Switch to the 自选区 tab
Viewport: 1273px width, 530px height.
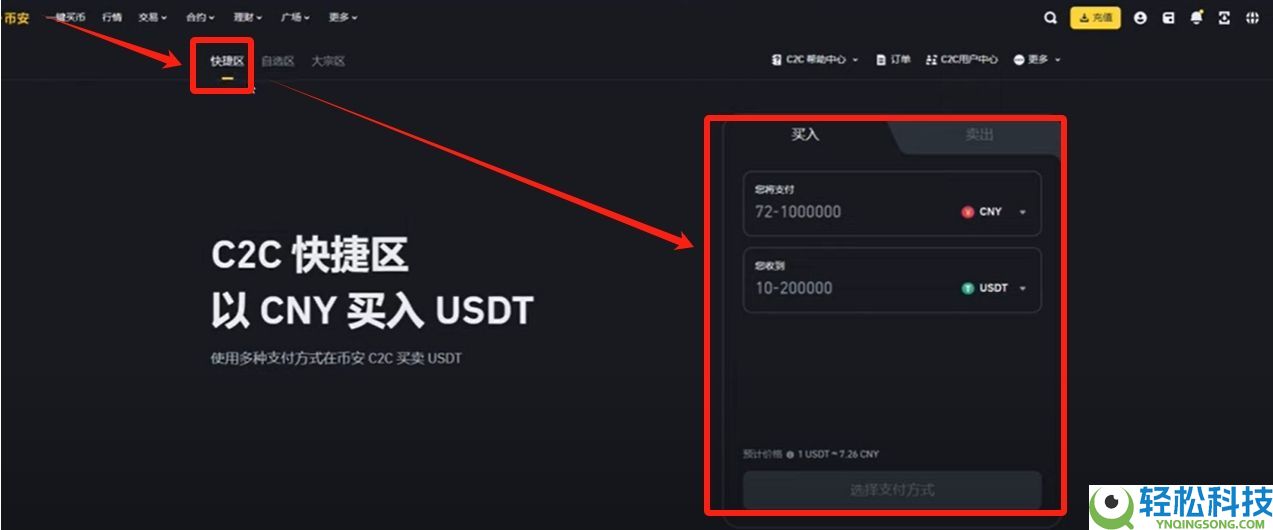click(x=277, y=61)
